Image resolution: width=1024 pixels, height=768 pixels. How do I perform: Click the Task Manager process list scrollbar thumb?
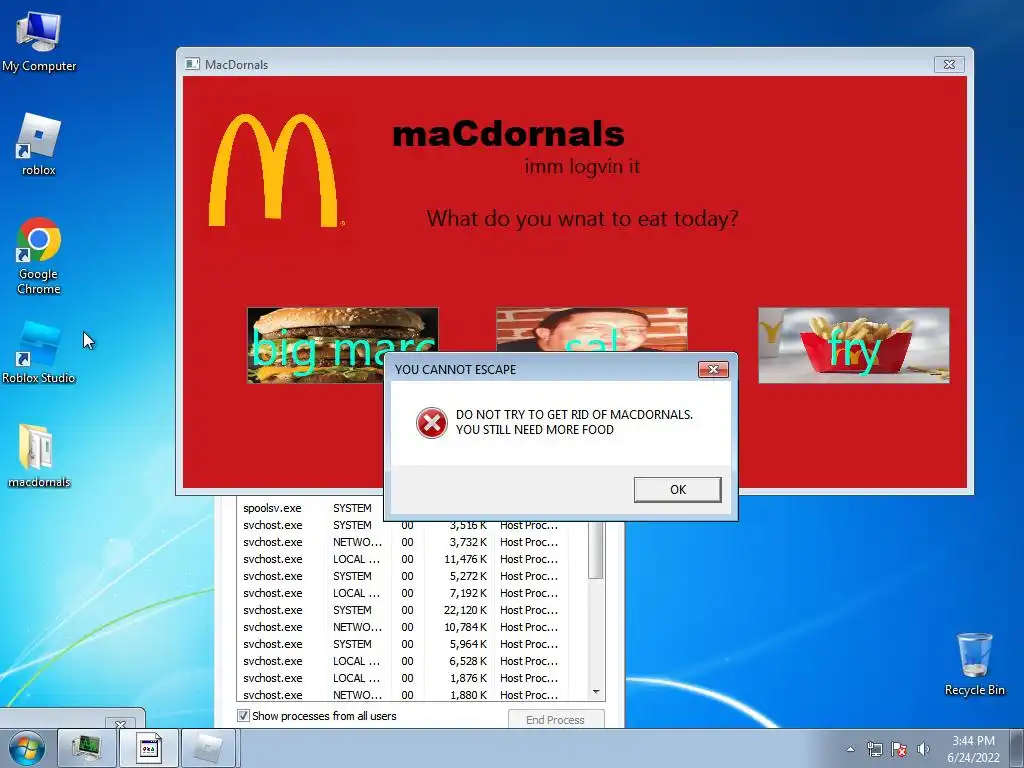click(x=596, y=550)
